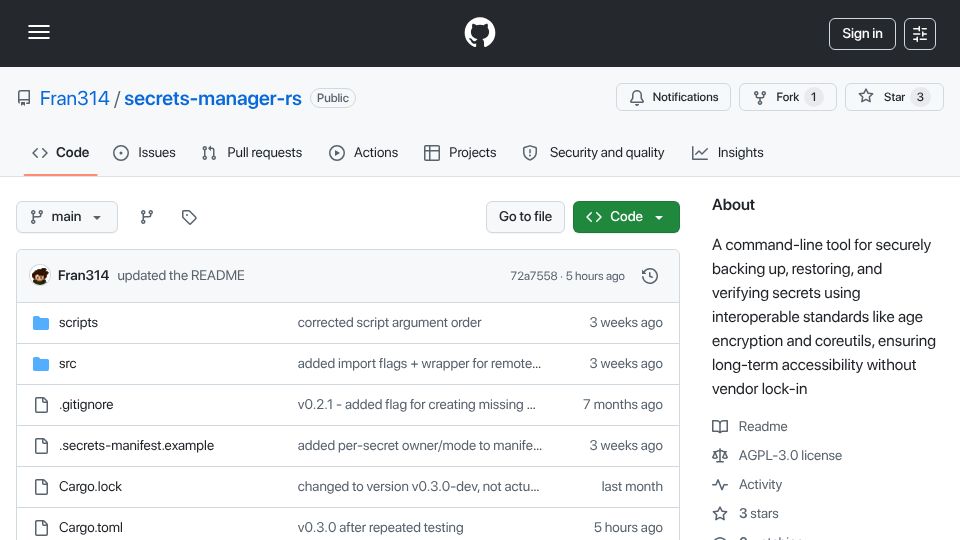Screen dimensions: 960x540
Task: Click the '7 months ago' timestamp
Action: coord(623,405)
